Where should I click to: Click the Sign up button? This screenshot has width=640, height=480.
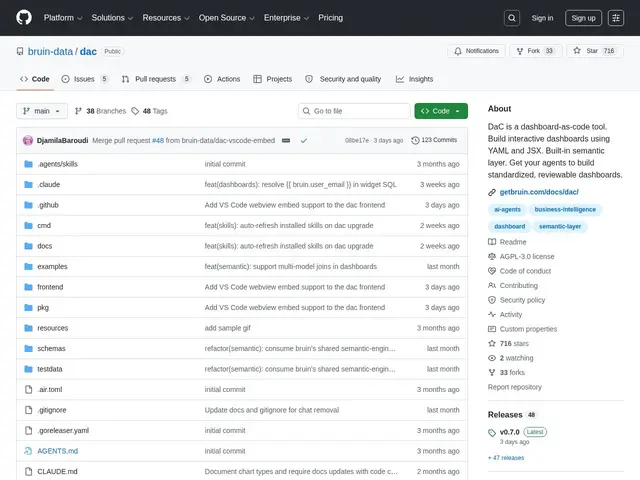point(583,18)
